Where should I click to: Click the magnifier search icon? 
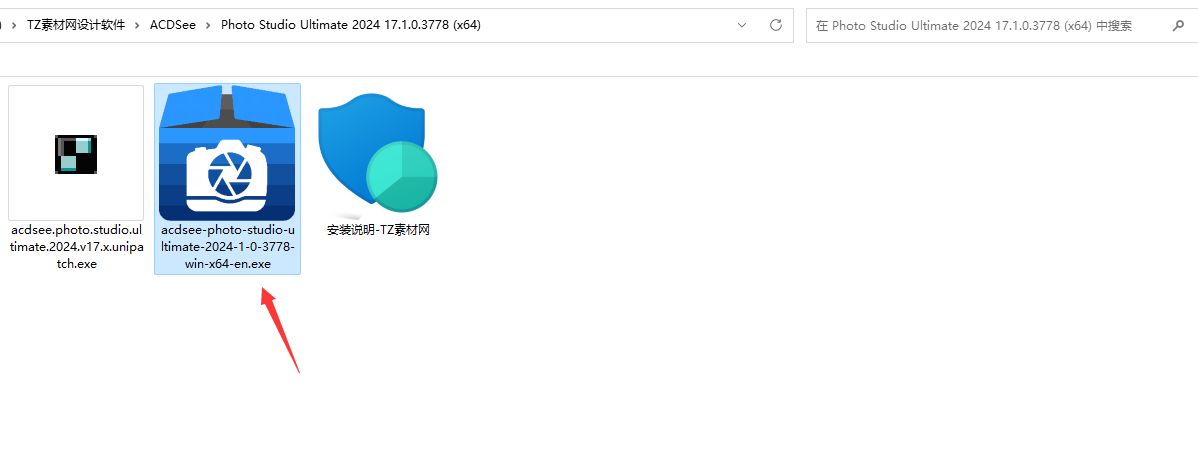pyautogui.click(x=1177, y=25)
